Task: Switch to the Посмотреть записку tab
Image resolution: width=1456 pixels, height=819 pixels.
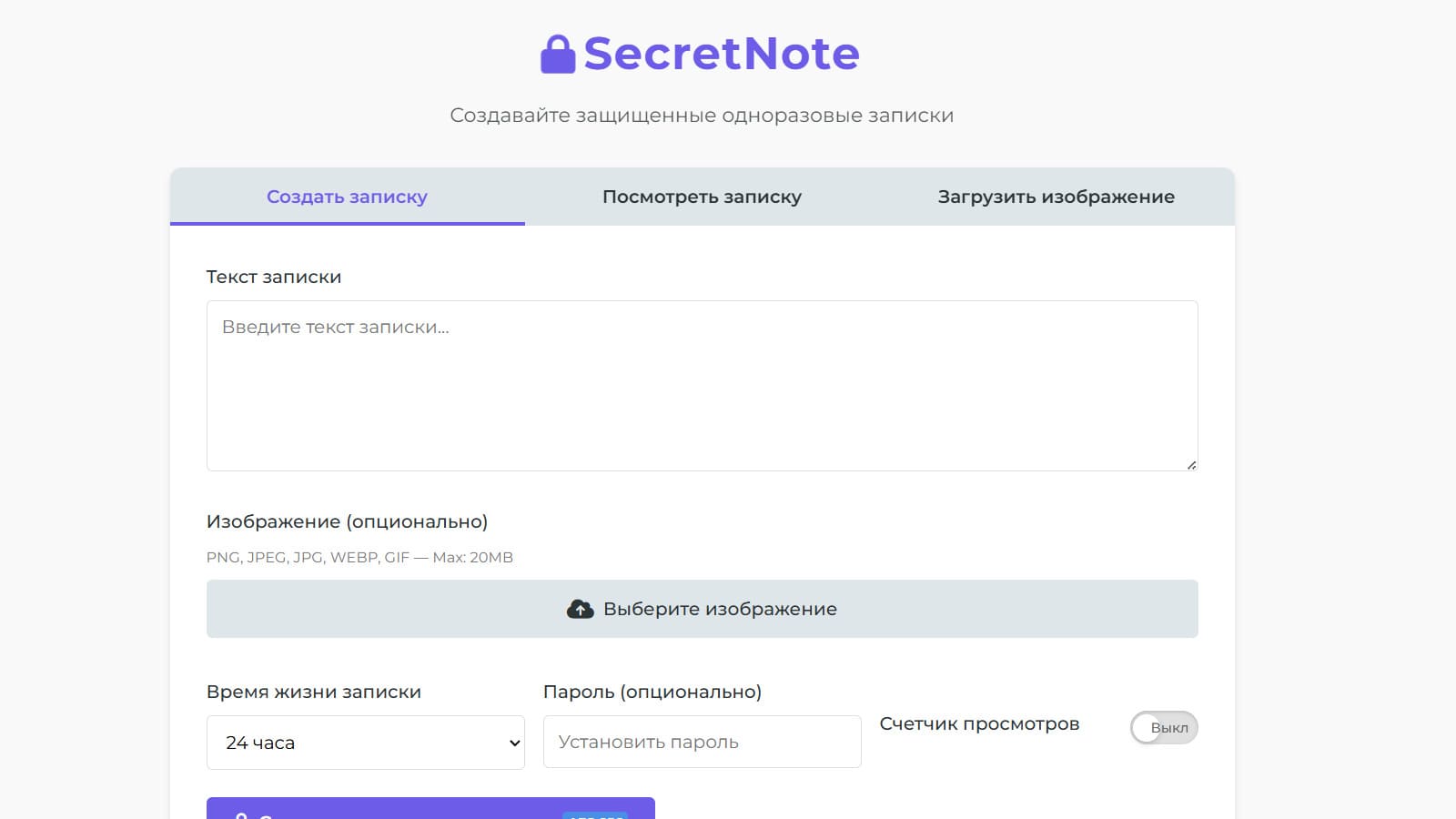Action: point(701,197)
